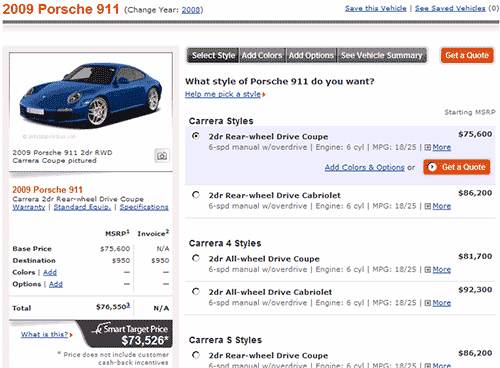Open What is this Smart Target Price link
The image size is (500, 368).
click(44, 334)
